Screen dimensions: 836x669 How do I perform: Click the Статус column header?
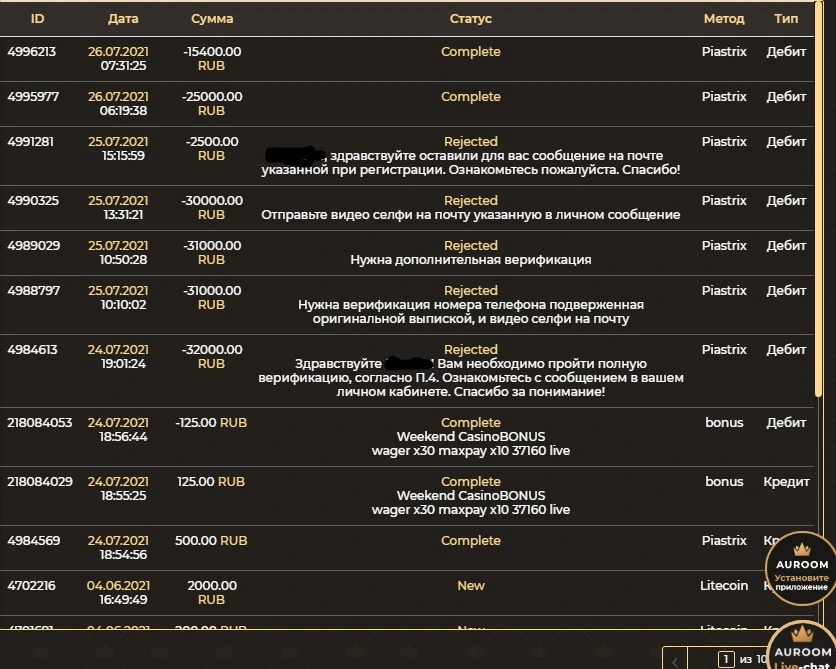pyautogui.click(x=470, y=19)
